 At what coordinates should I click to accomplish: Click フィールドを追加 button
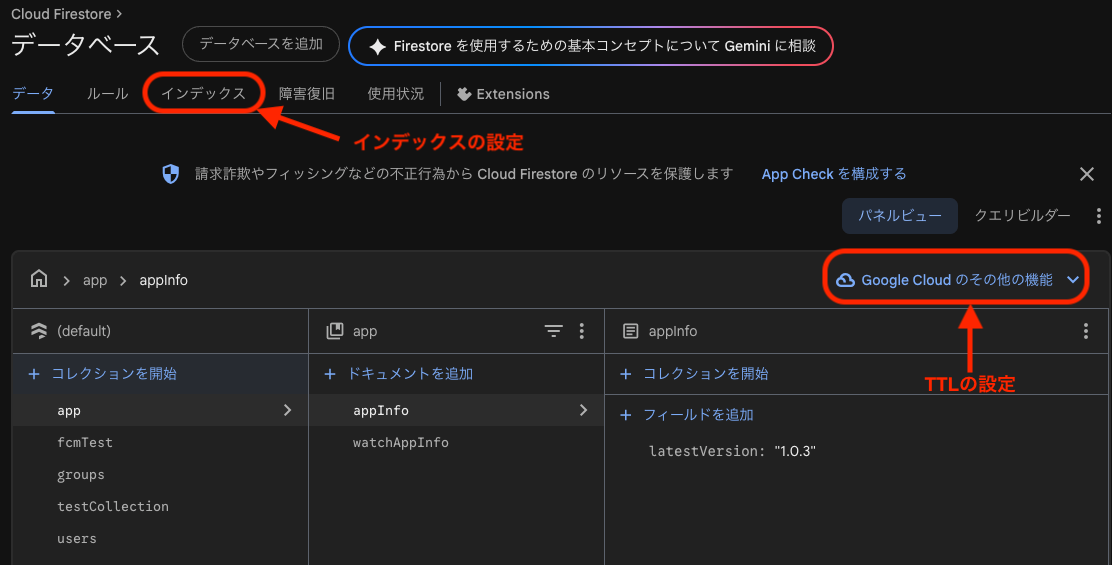686,415
